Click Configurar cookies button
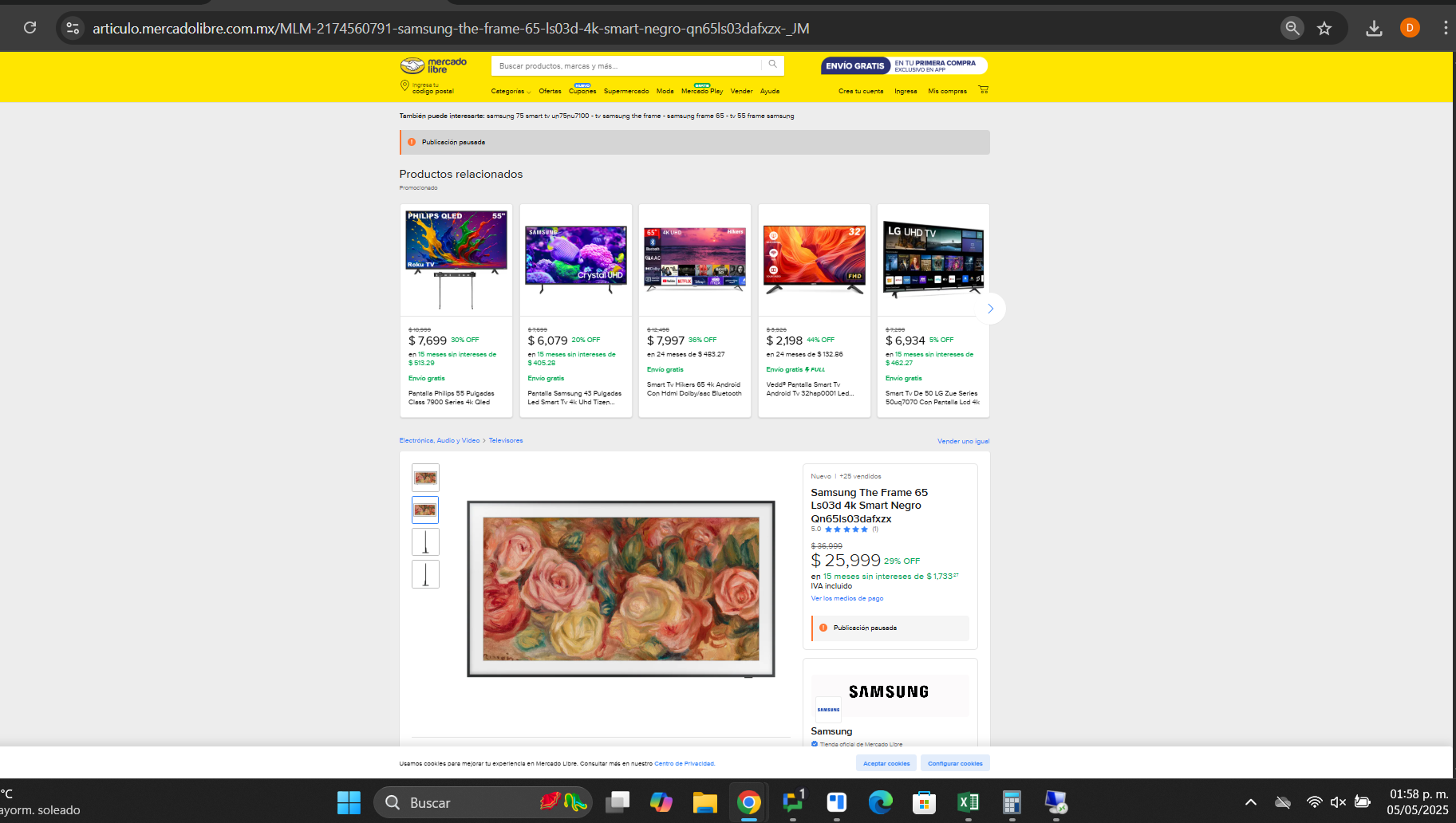This screenshot has height=823, width=1456. click(955, 763)
